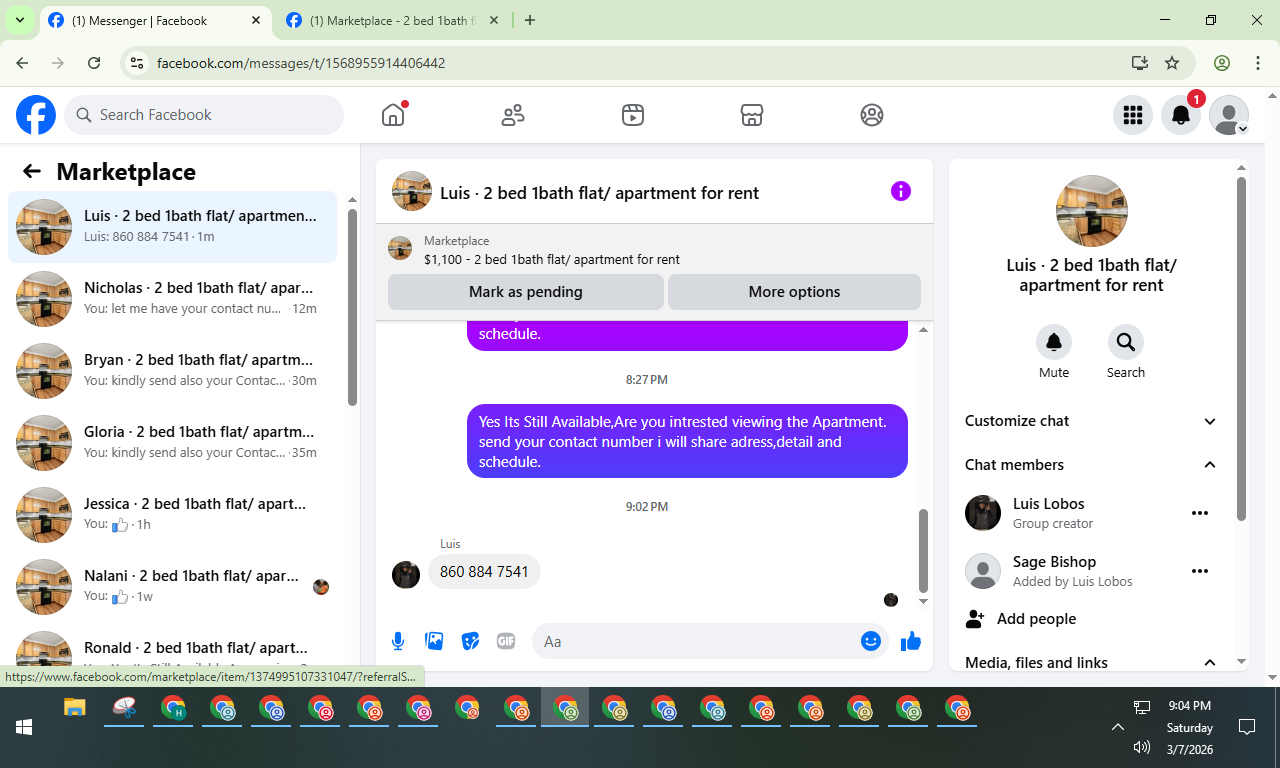Image resolution: width=1280 pixels, height=768 pixels.
Task: Switch to Marketplace 2 bed browser tab
Action: tap(394, 21)
